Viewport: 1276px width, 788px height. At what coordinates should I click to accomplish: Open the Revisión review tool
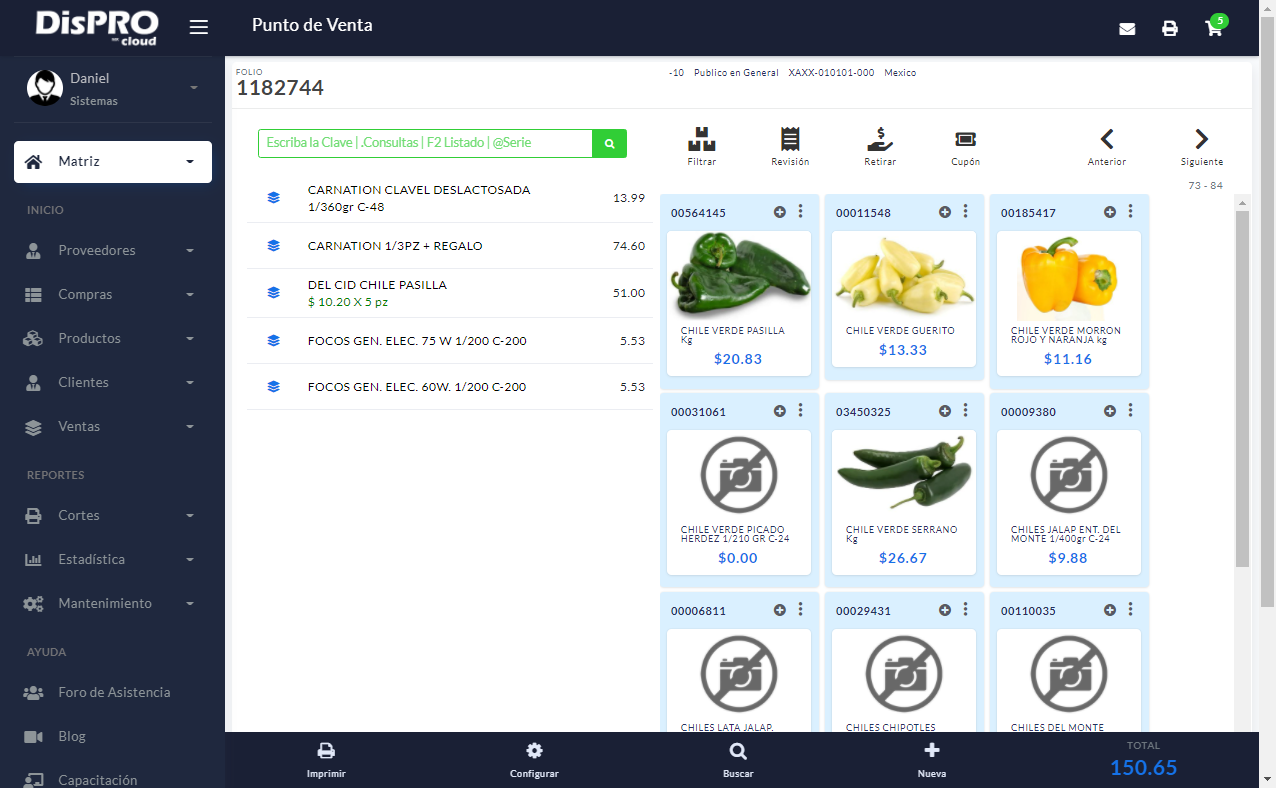coord(790,147)
